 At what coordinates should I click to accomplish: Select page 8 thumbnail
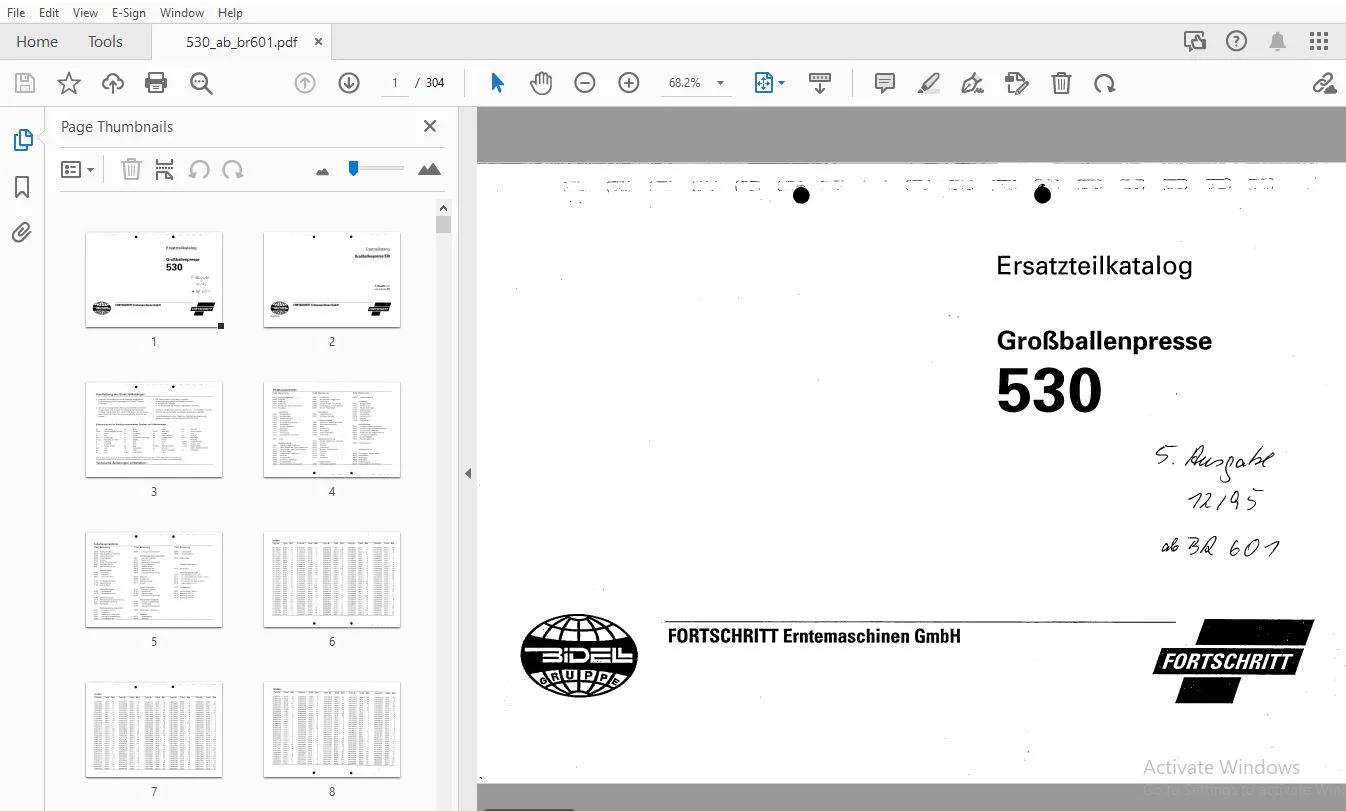tap(332, 730)
